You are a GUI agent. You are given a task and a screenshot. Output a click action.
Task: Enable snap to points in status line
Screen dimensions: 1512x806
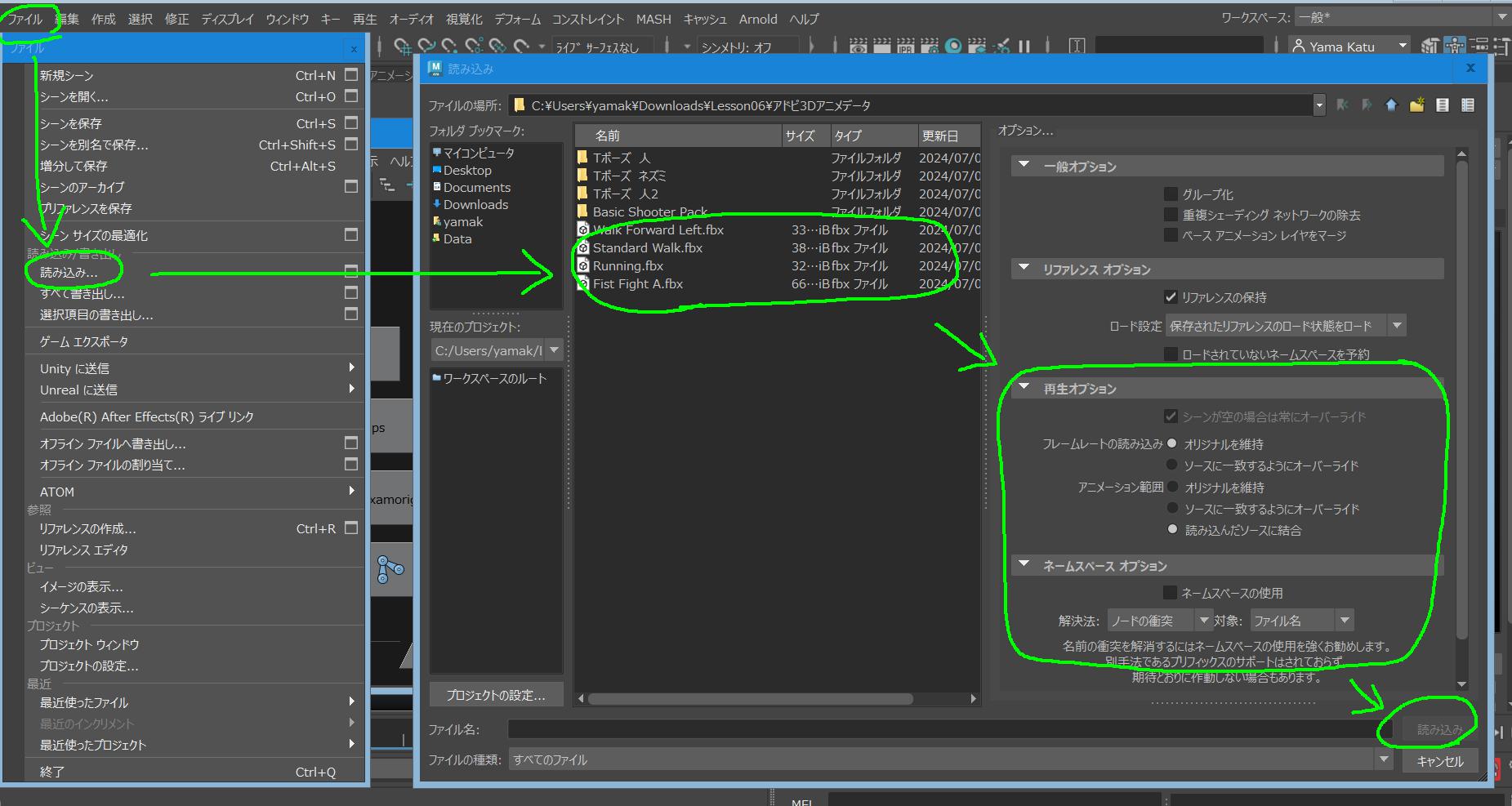point(449,47)
